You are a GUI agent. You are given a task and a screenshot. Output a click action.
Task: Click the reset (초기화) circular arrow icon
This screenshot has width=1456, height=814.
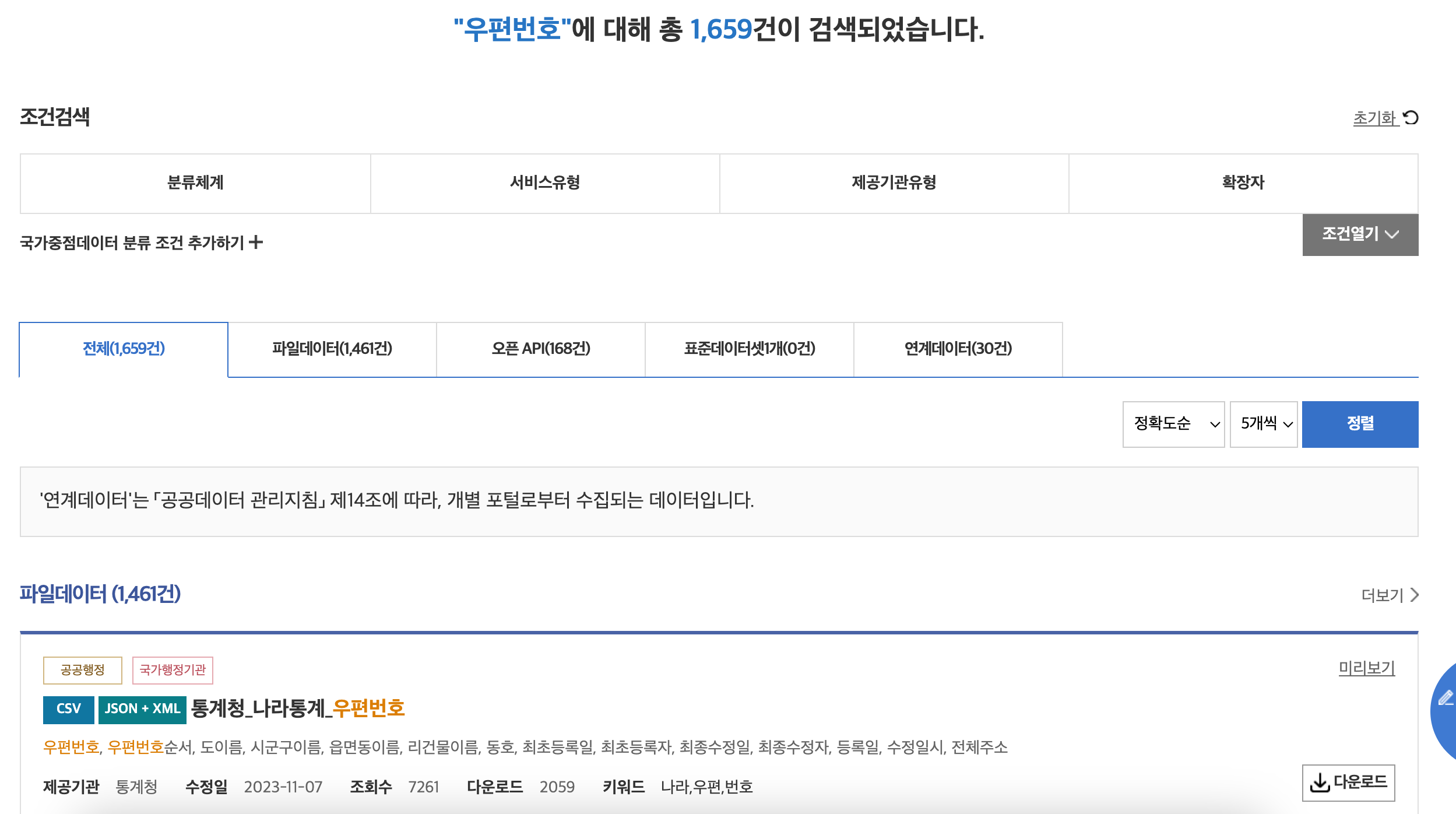(1411, 118)
